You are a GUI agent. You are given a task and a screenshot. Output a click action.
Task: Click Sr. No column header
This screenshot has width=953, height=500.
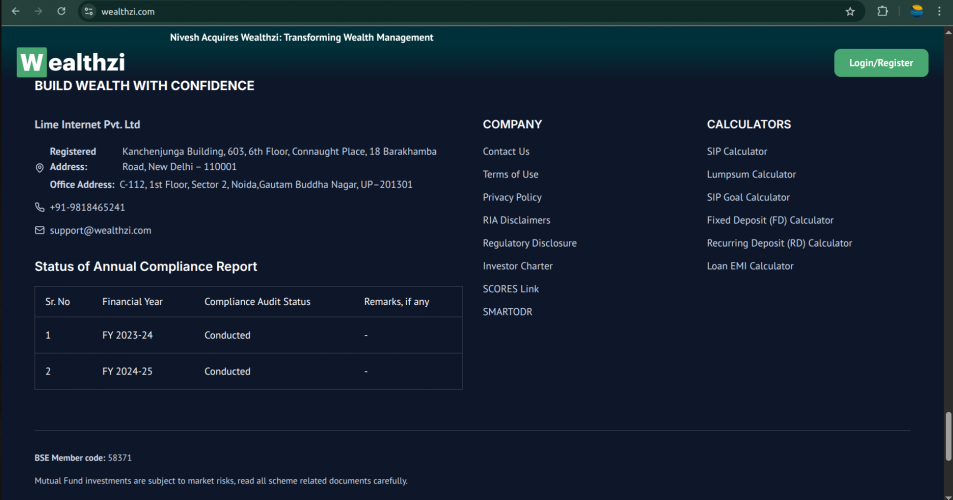57,301
